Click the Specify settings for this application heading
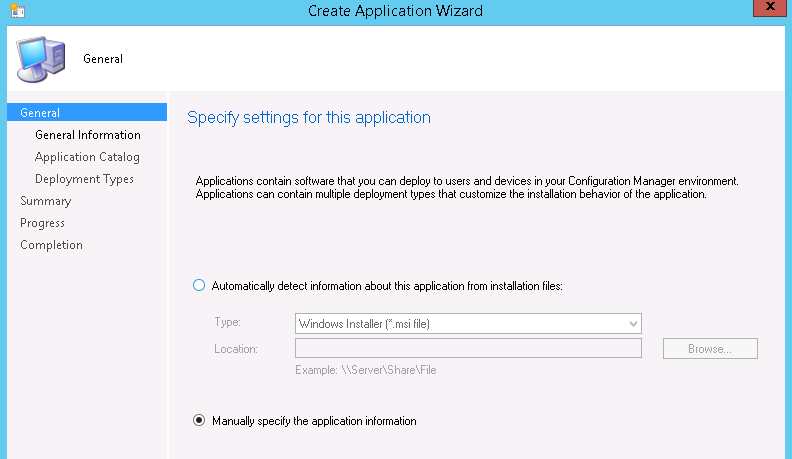Viewport: 792px width, 459px height. pyautogui.click(x=309, y=118)
